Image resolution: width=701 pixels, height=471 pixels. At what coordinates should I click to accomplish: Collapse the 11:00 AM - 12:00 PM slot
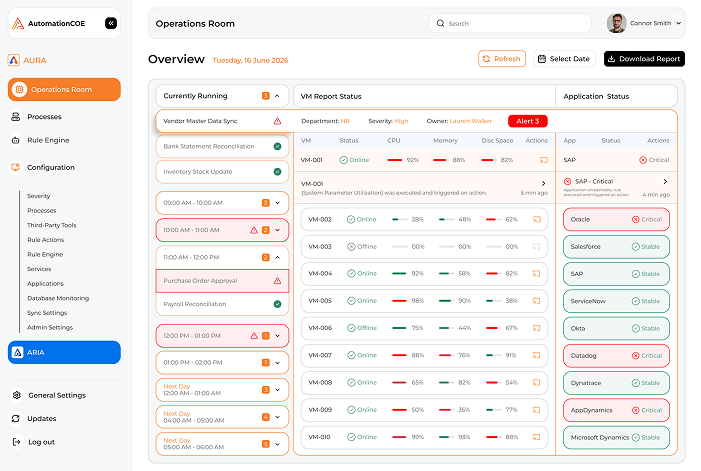coord(278,257)
